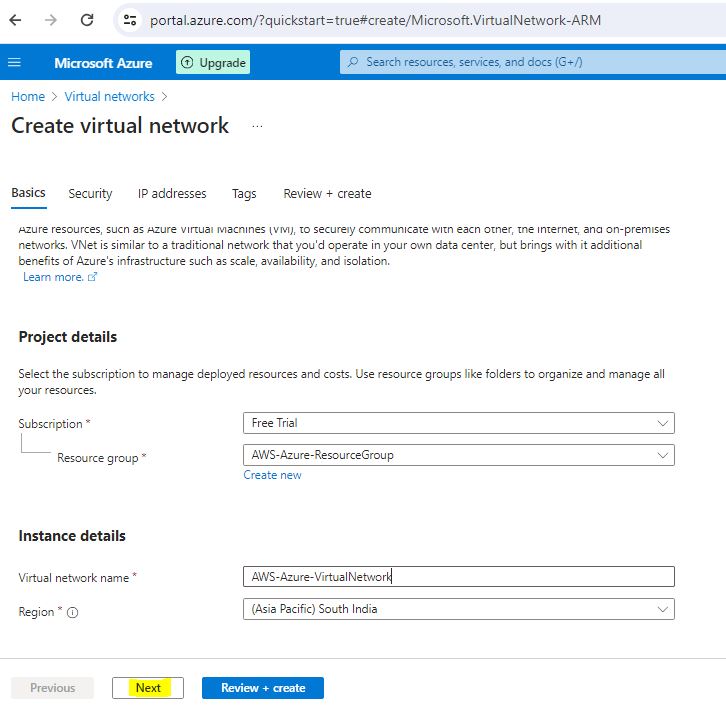The height and width of the screenshot is (710, 726).
Task: Switch to the IP addresses tab
Action: [x=172, y=194]
